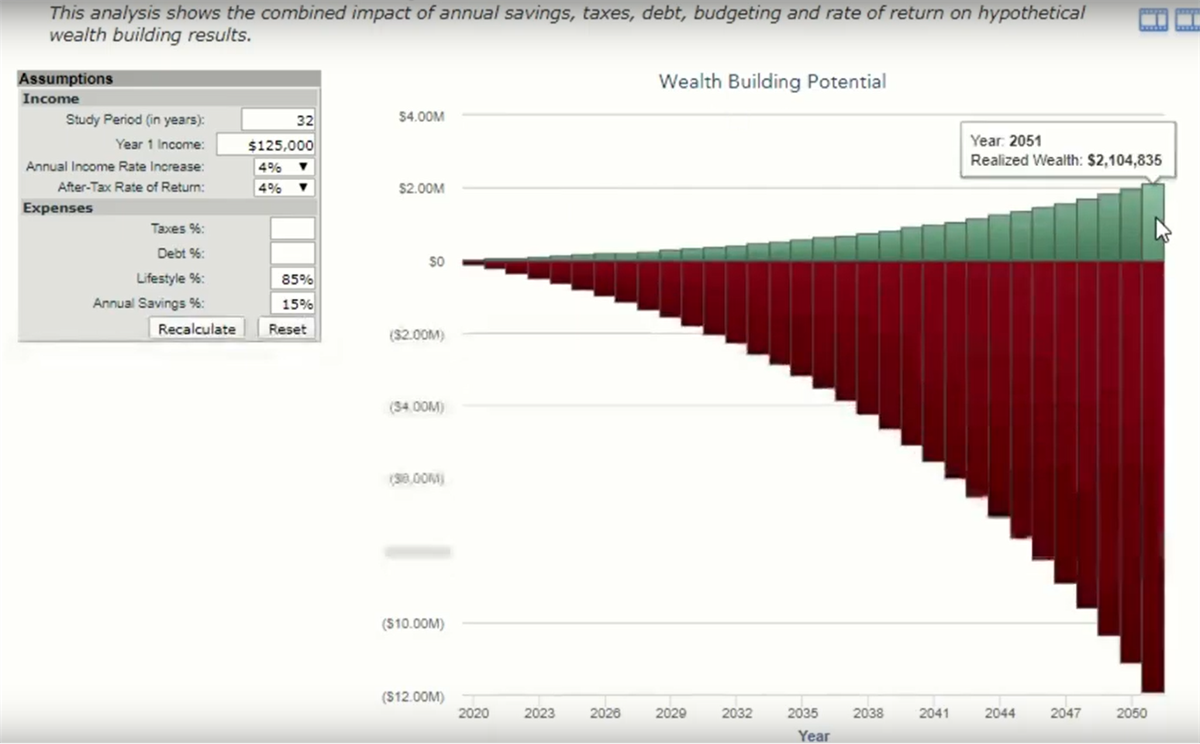Click the Wealth Building Potential chart title
Viewport: 1200px width, 744px height.
(772, 82)
